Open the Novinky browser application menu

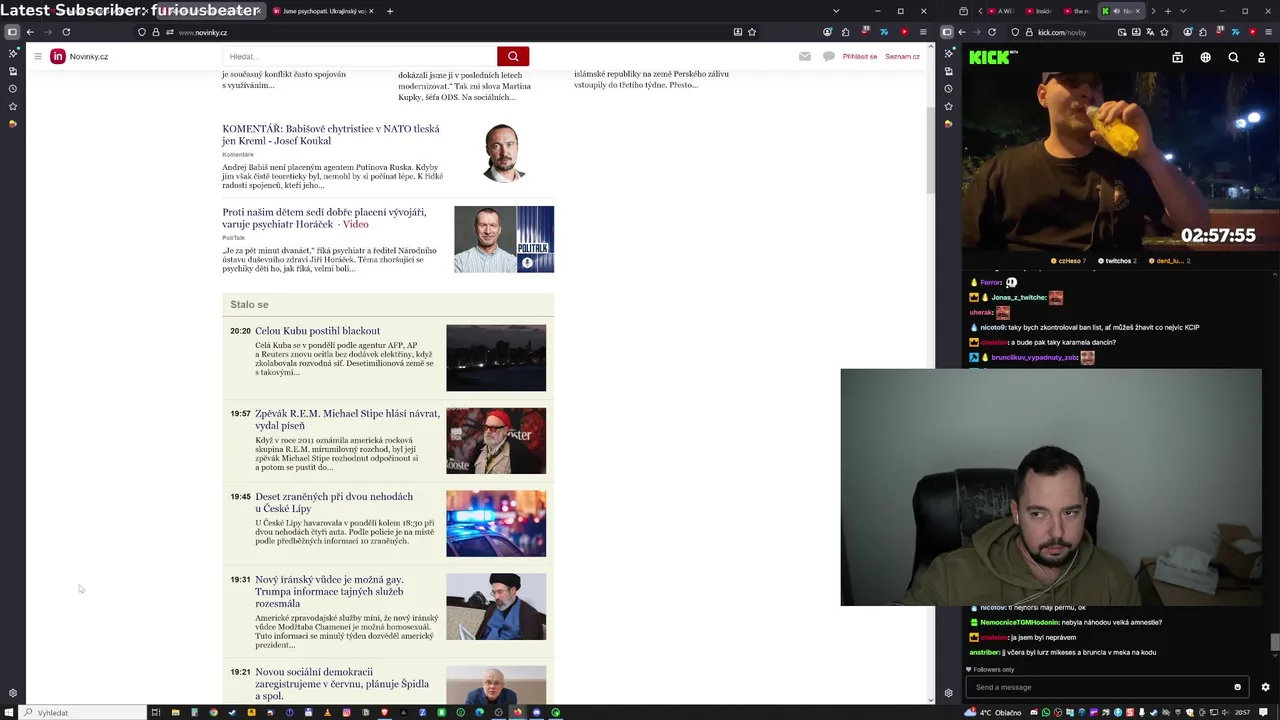pyautogui.click(x=922, y=32)
